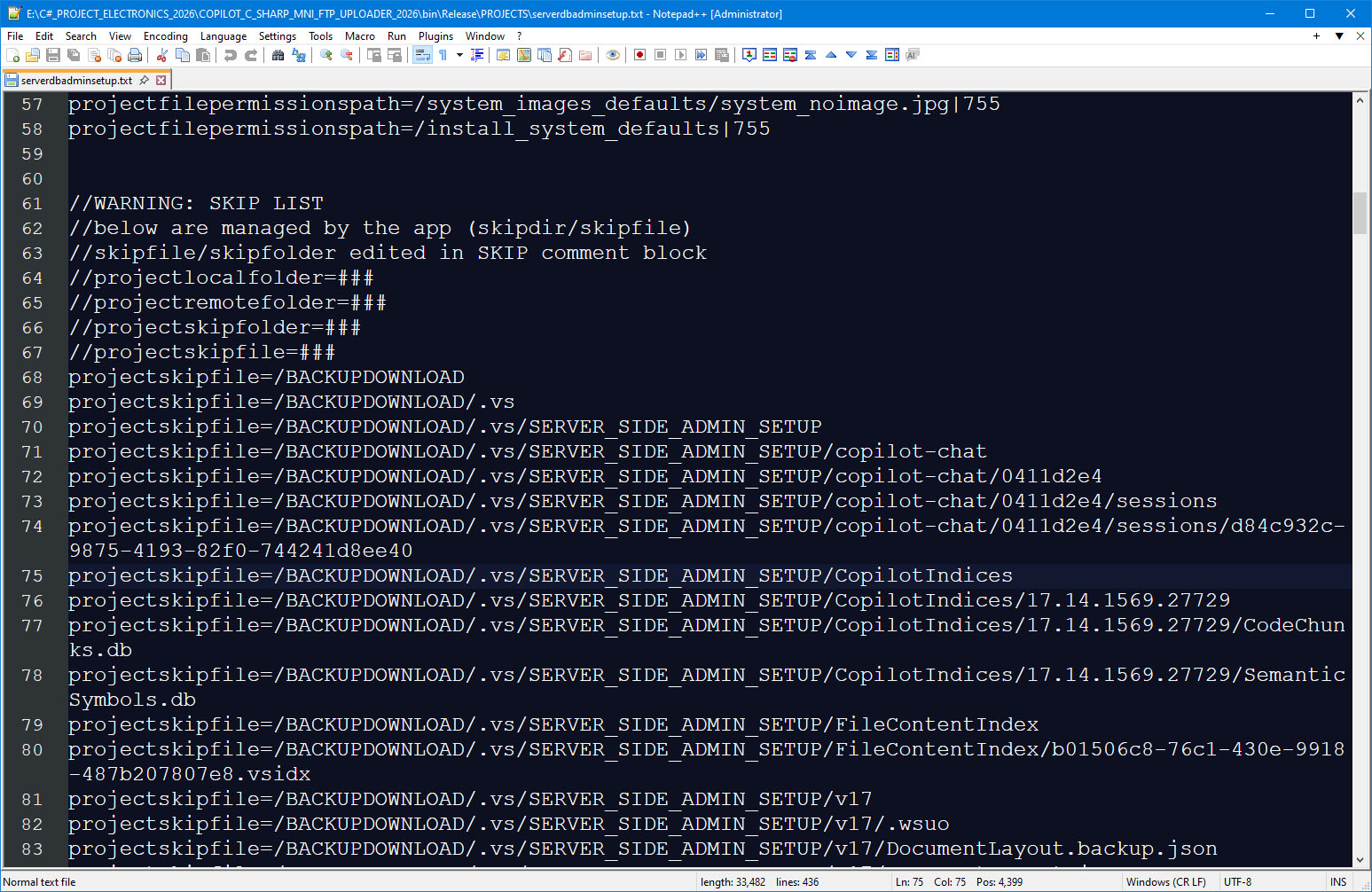Click the Save All toolbar icon
1372x892 pixels.
[x=74, y=55]
